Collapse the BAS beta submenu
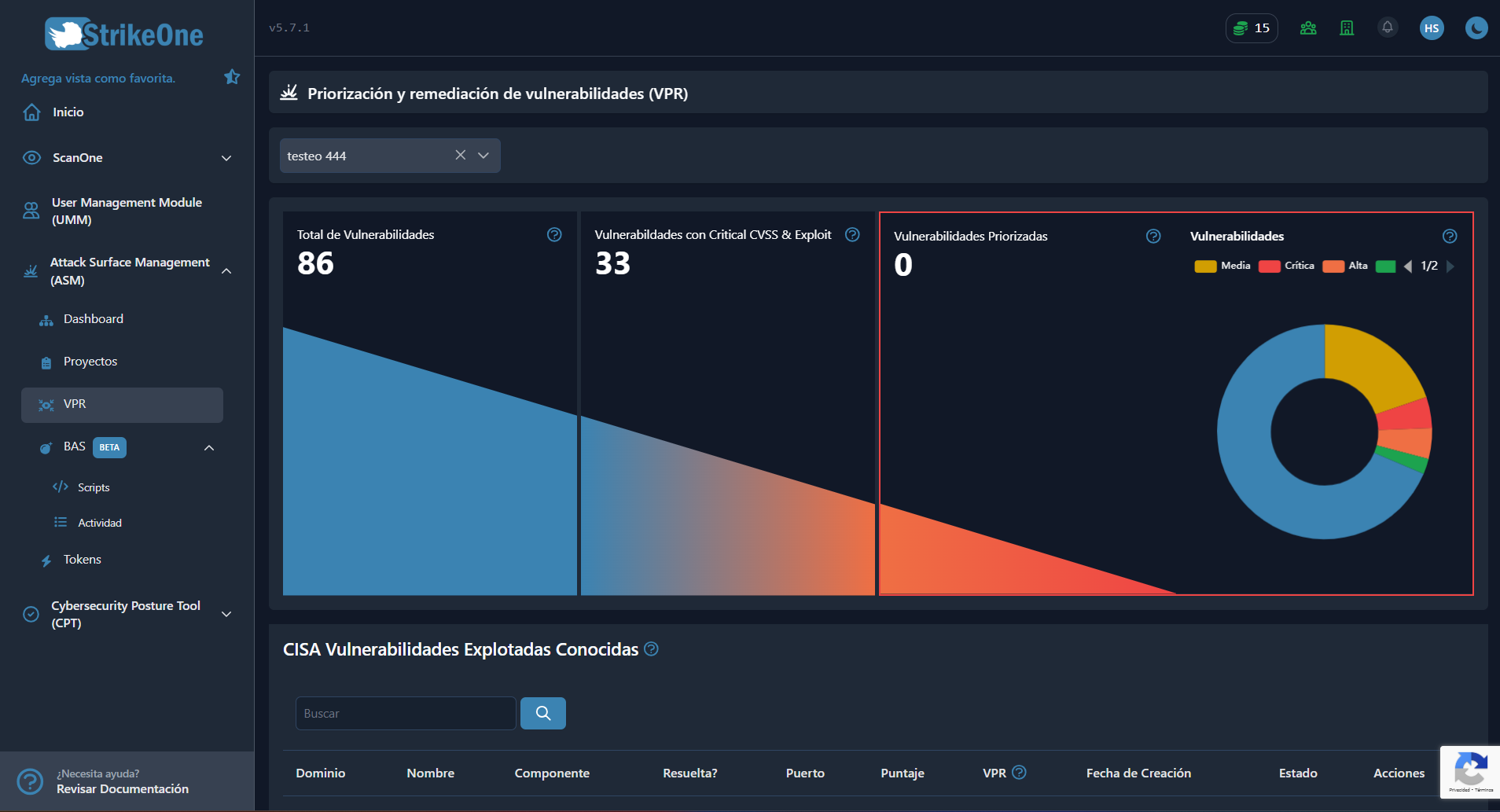 (209, 447)
